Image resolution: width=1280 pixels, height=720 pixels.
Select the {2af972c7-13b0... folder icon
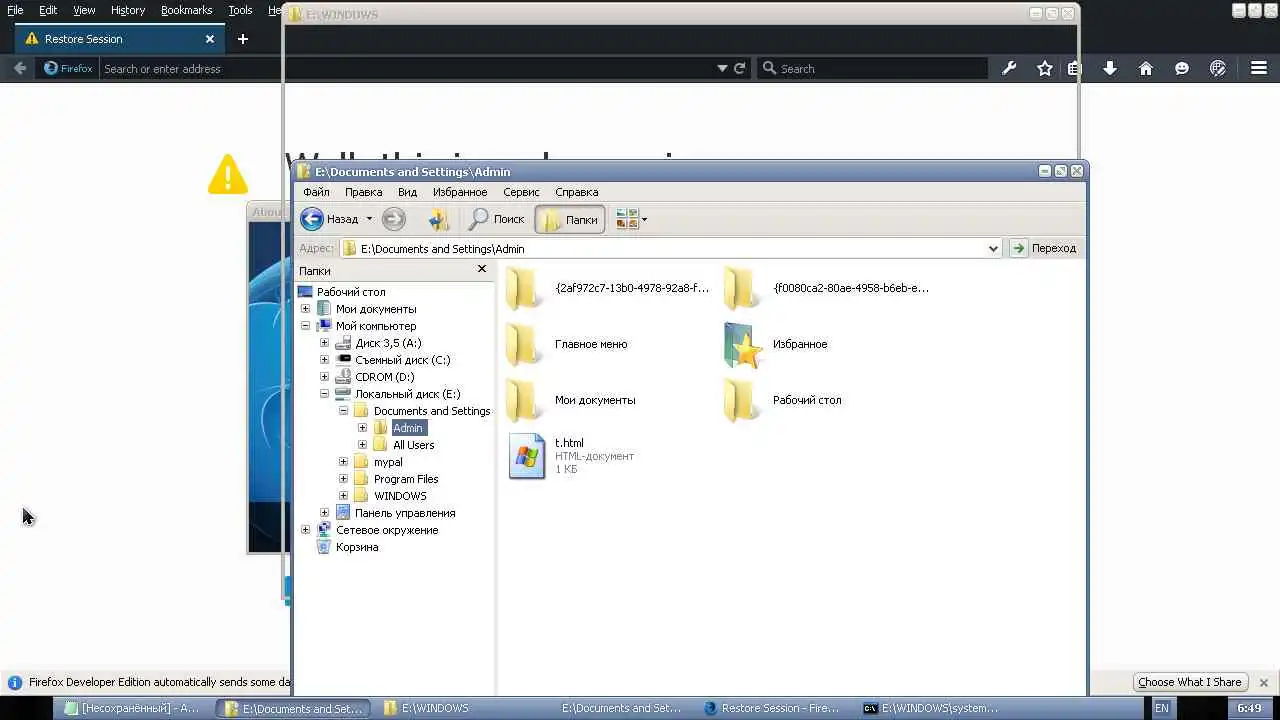(x=523, y=289)
